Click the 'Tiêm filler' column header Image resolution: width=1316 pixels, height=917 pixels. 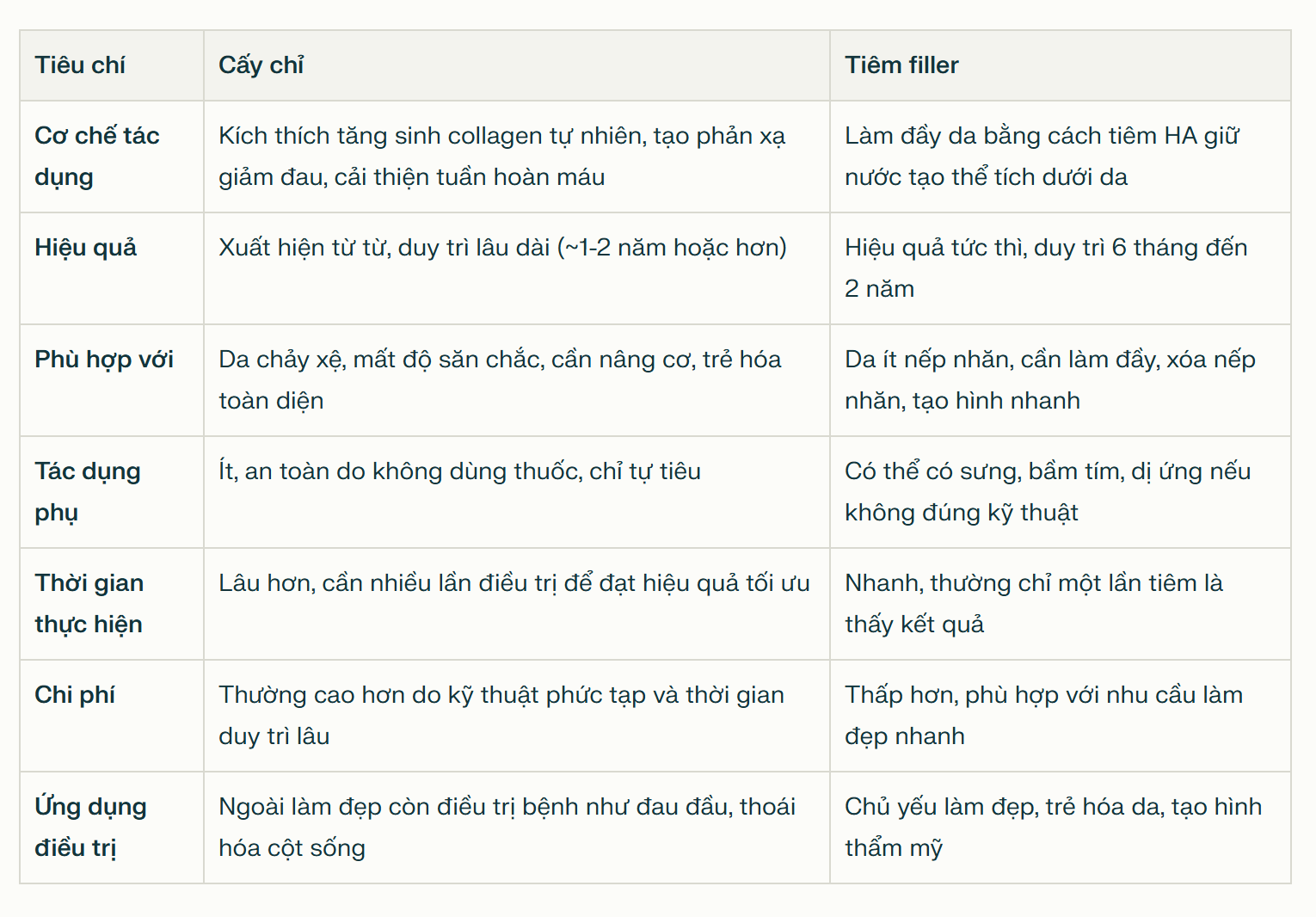(901, 65)
